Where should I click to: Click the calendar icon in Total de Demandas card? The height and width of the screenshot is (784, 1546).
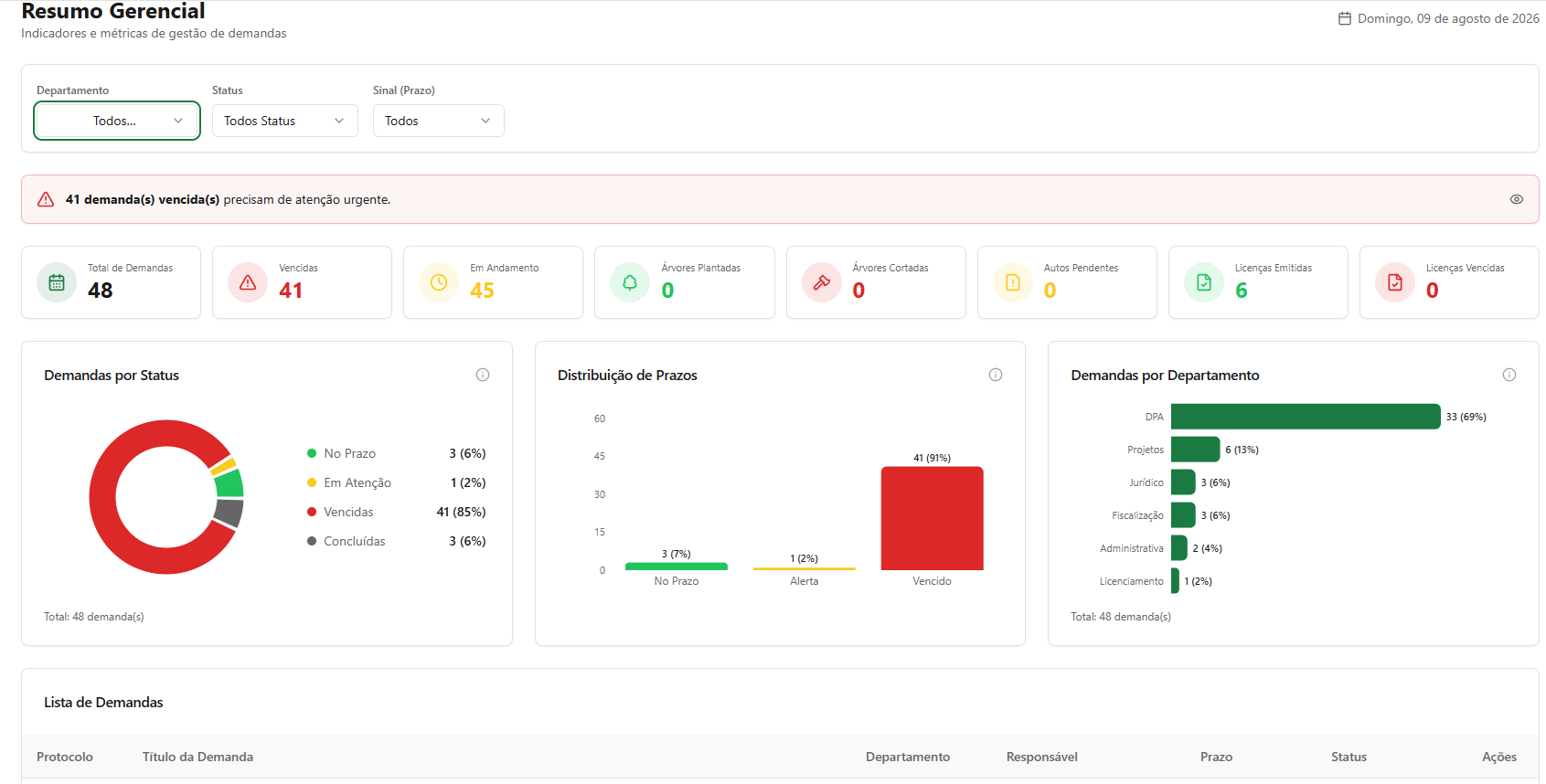[57, 282]
